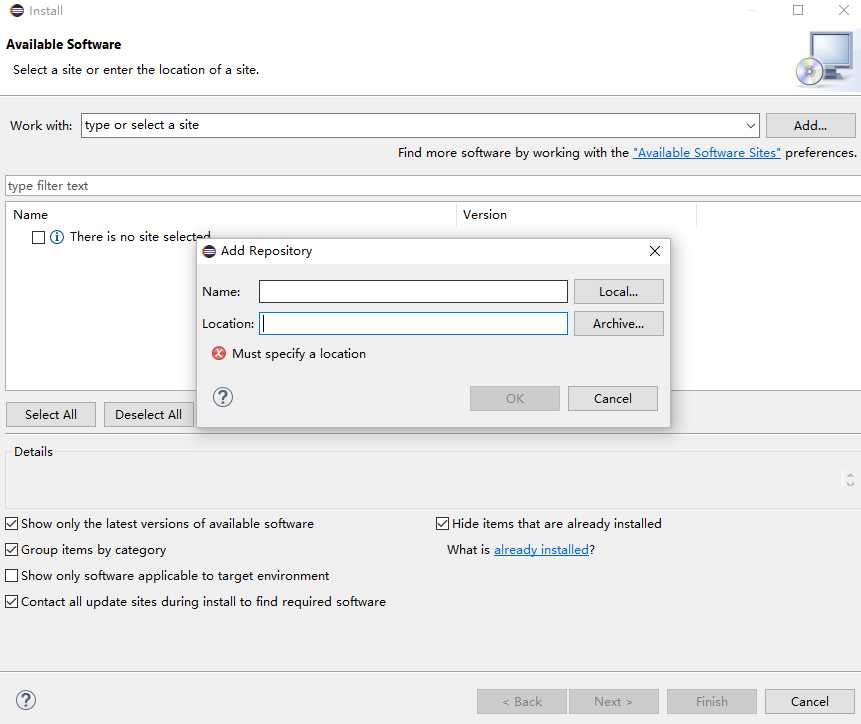Viewport: 861px width, 724px height.
Task: Click the Eclipse icon in Install title bar
Action: click(x=17, y=10)
